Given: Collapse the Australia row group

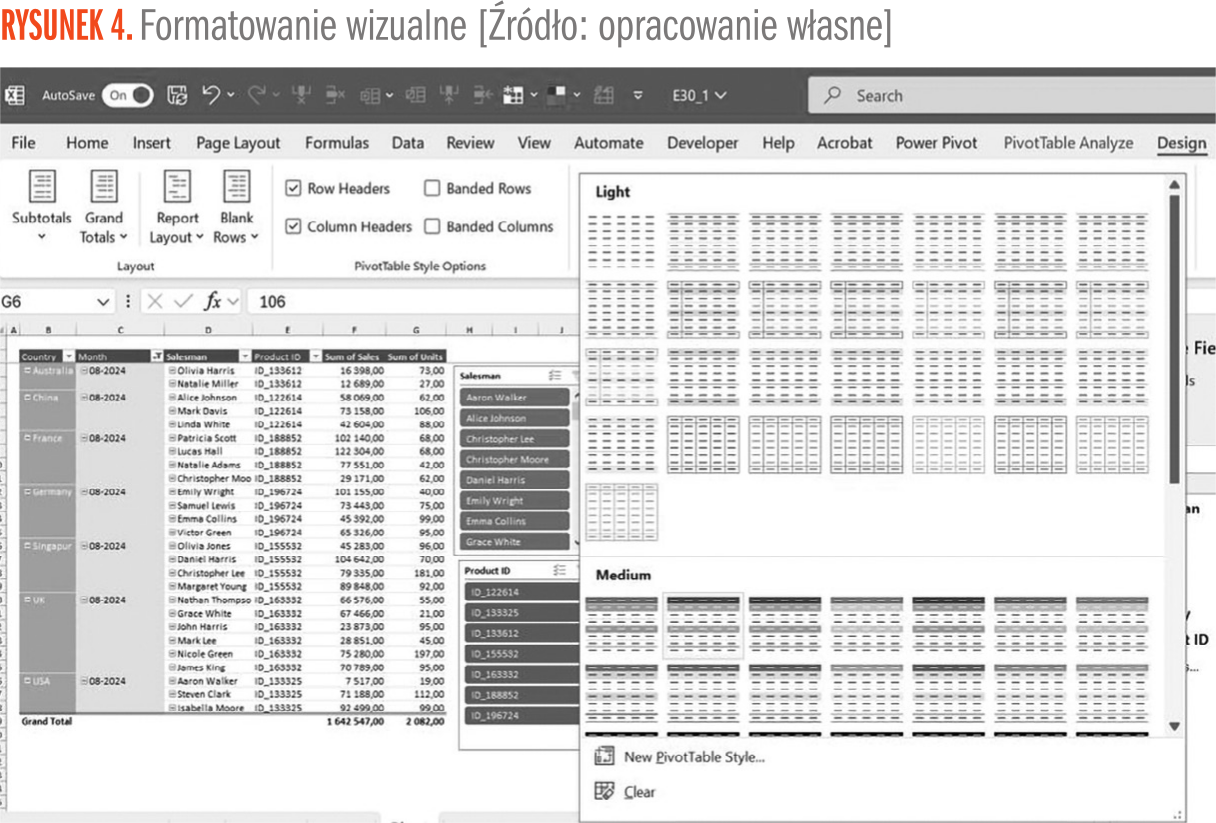Looking at the screenshot, I should click(27, 371).
